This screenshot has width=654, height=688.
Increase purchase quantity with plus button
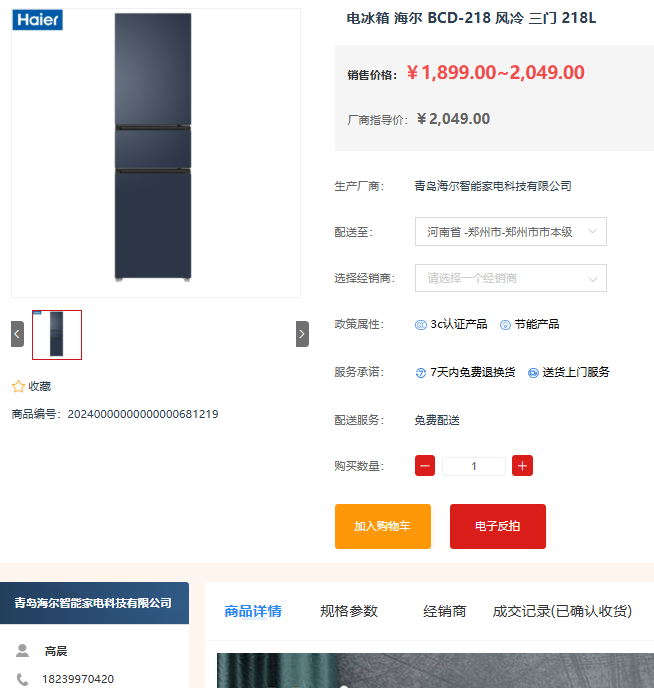522,466
